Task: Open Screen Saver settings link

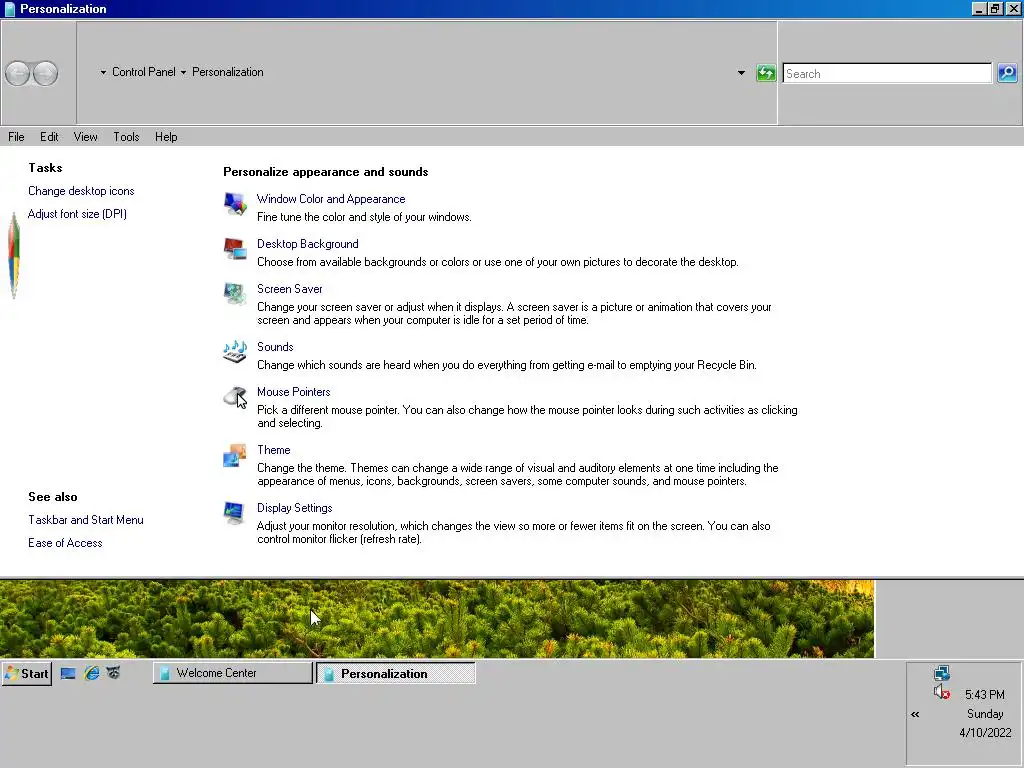Action: (289, 289)
